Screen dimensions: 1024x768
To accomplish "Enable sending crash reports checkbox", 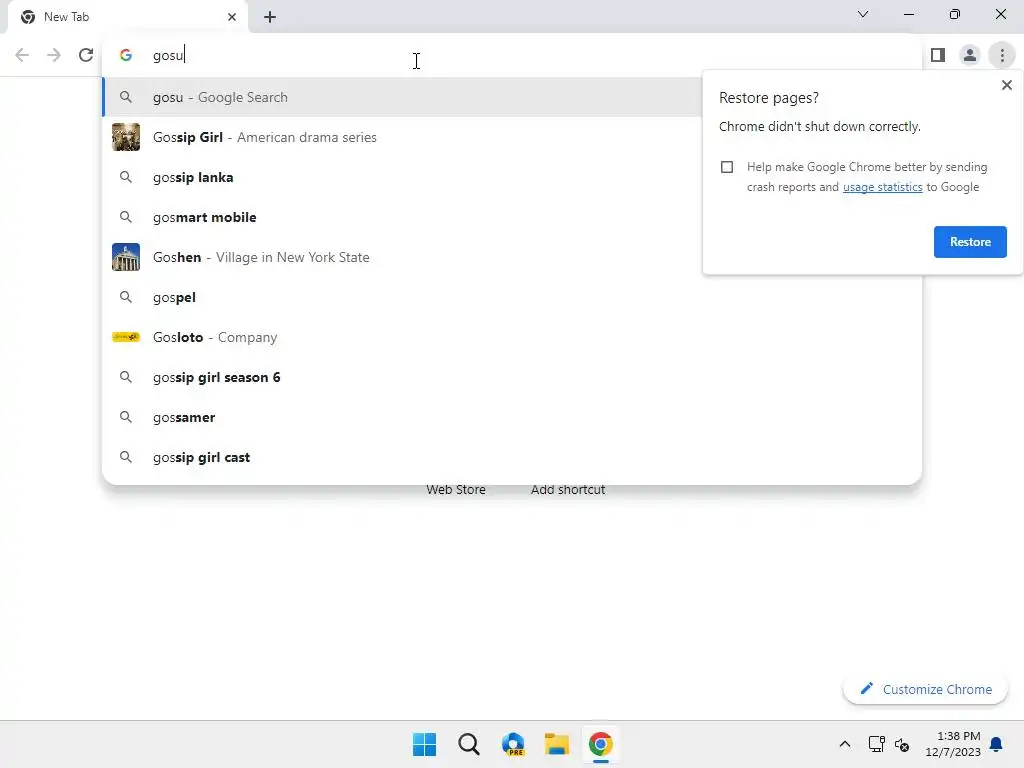I will (x=727, y=167).
